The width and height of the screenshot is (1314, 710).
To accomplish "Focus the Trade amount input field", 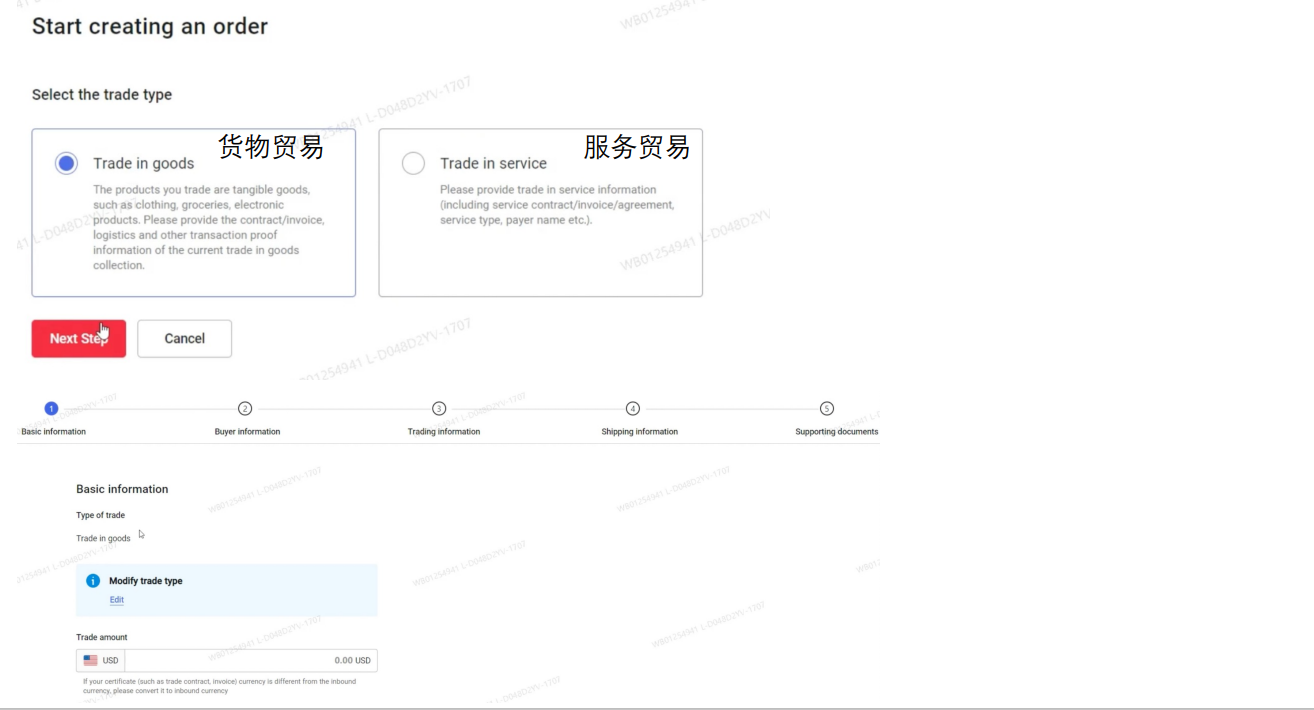I will (250, 661).
